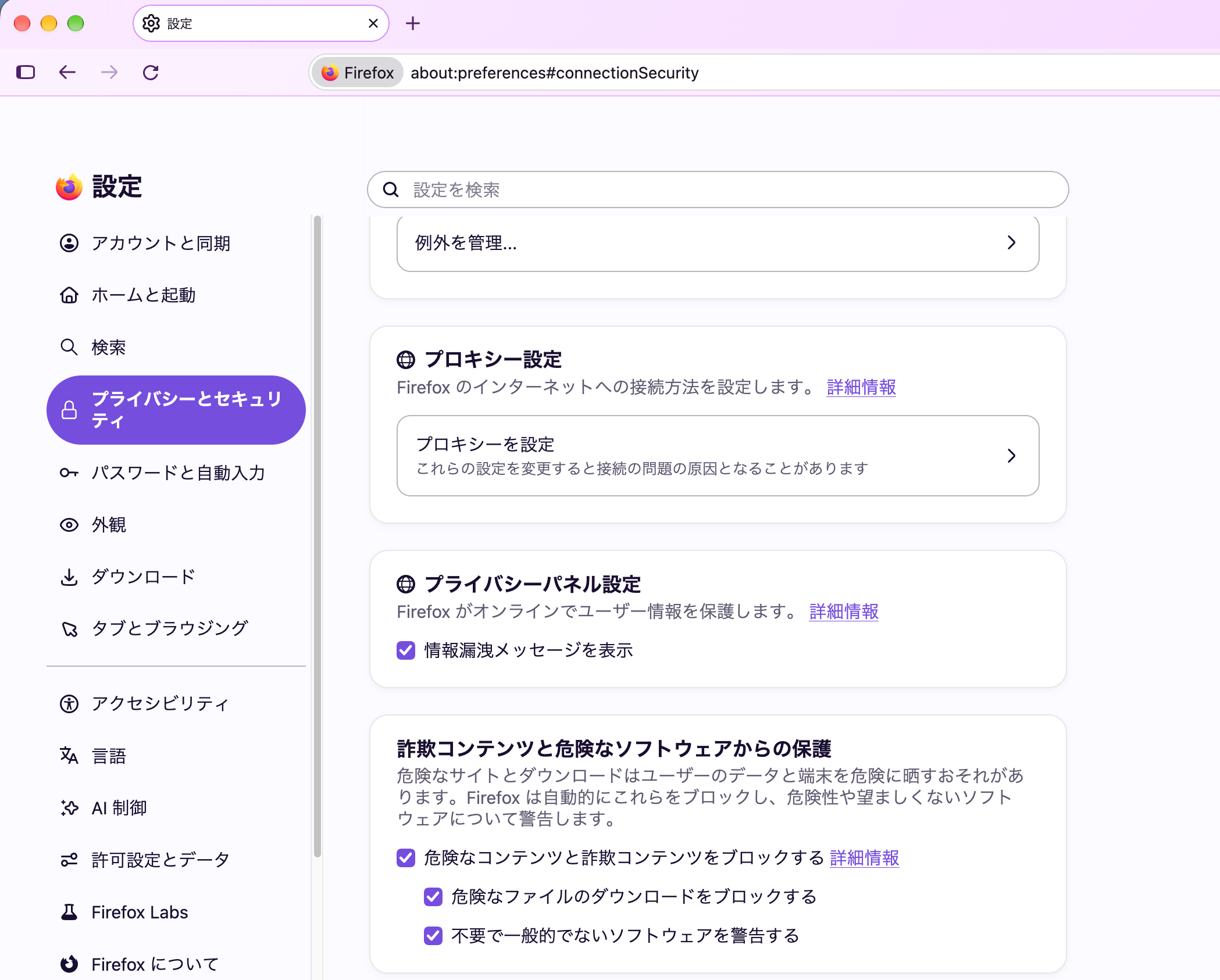Click the sliders icon for 許可設定とデータ

click(x=69, y=860)
